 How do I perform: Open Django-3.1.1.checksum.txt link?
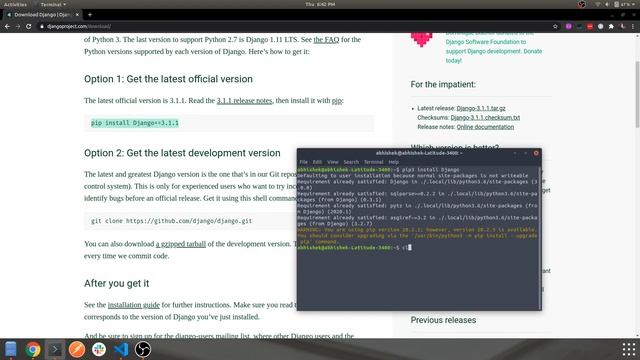485,118
